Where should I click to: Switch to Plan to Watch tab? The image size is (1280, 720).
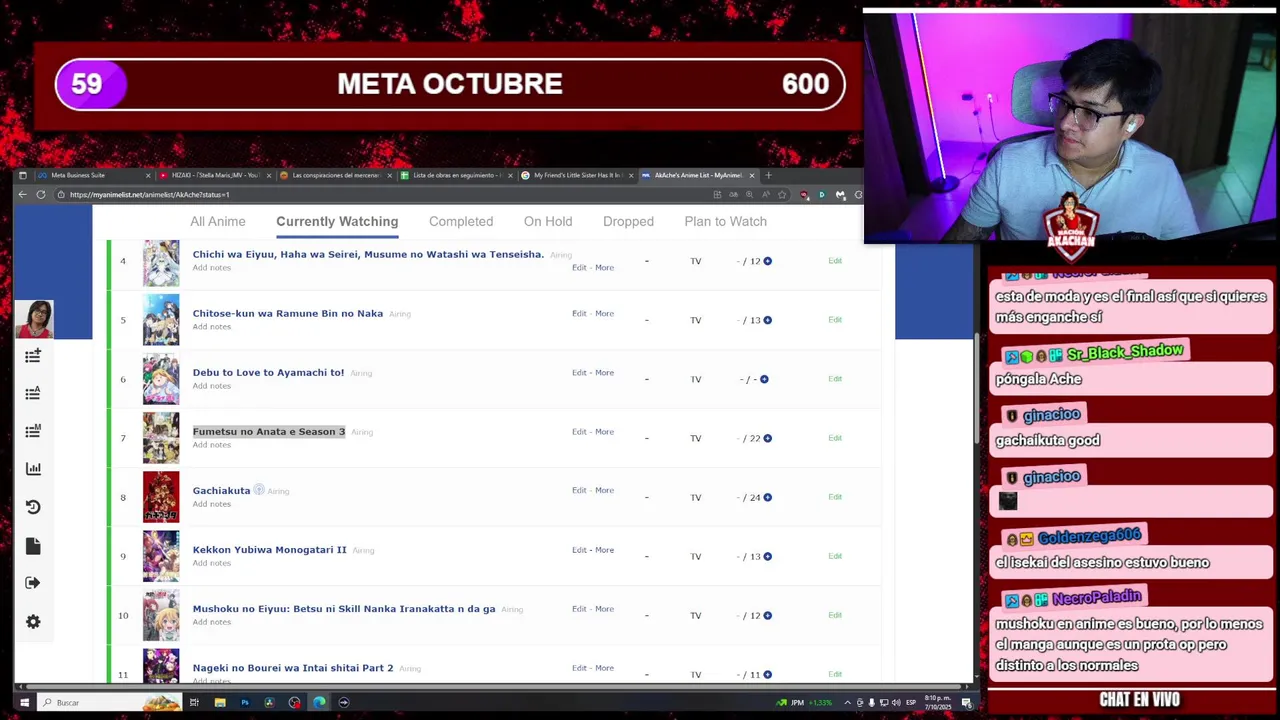click(725, 222)
